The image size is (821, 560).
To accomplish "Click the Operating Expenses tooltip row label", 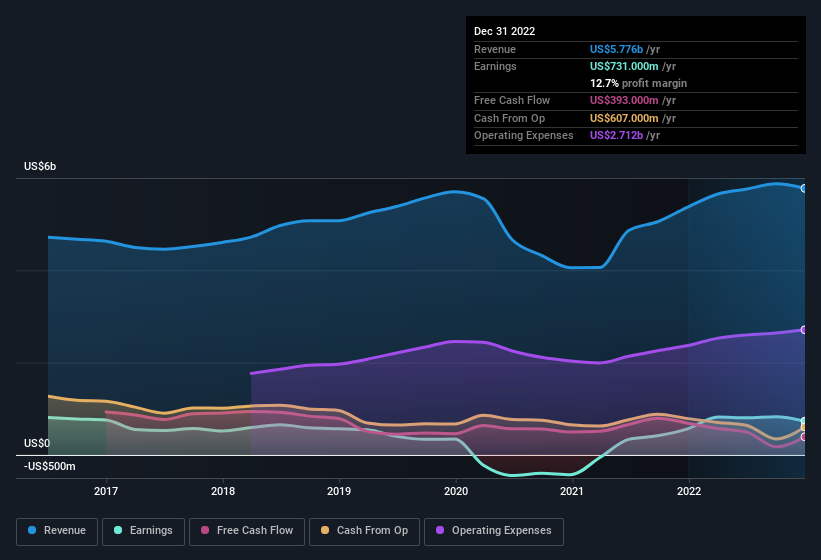I will click(x=524, y=136).
